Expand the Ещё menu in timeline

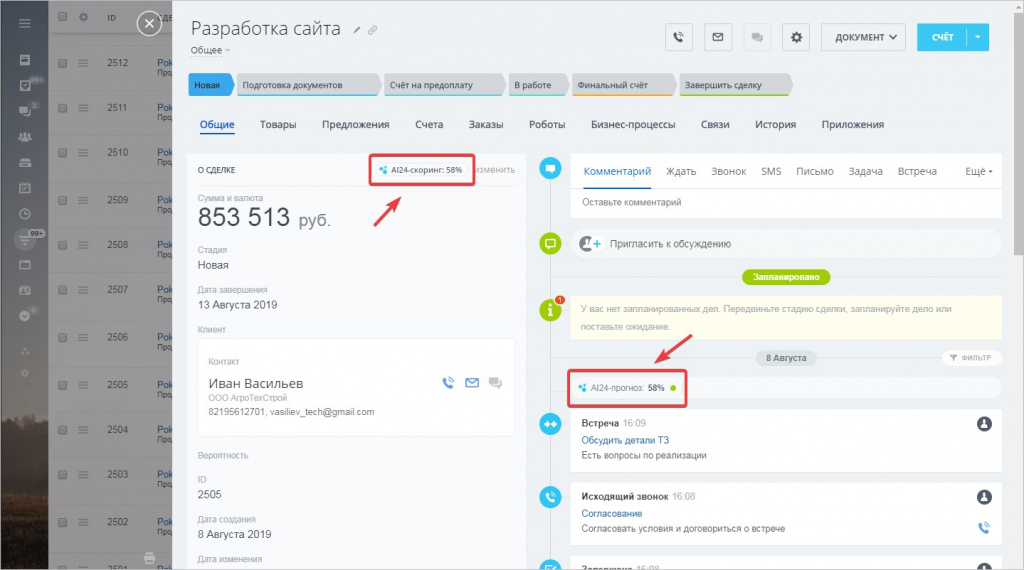coord(978,172)
